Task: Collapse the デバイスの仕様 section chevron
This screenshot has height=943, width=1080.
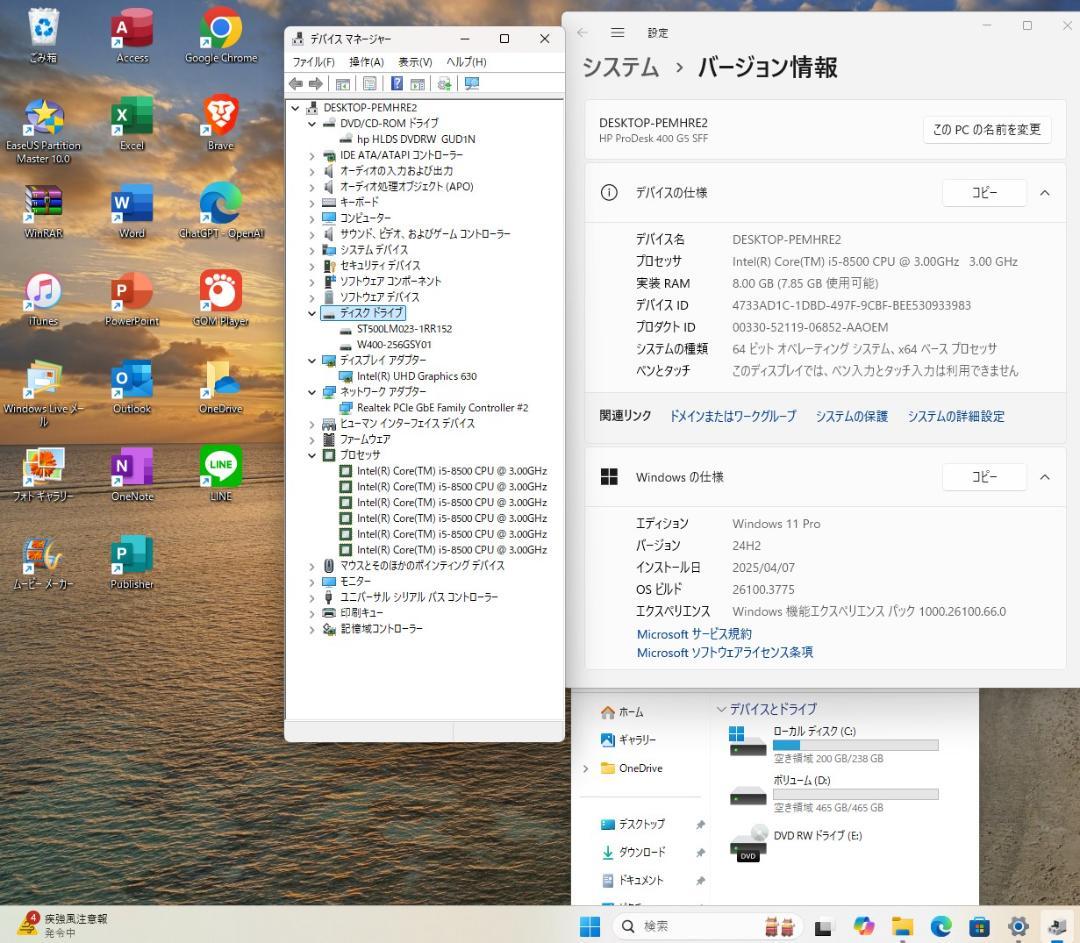Action: click(x=1045, y=192)
